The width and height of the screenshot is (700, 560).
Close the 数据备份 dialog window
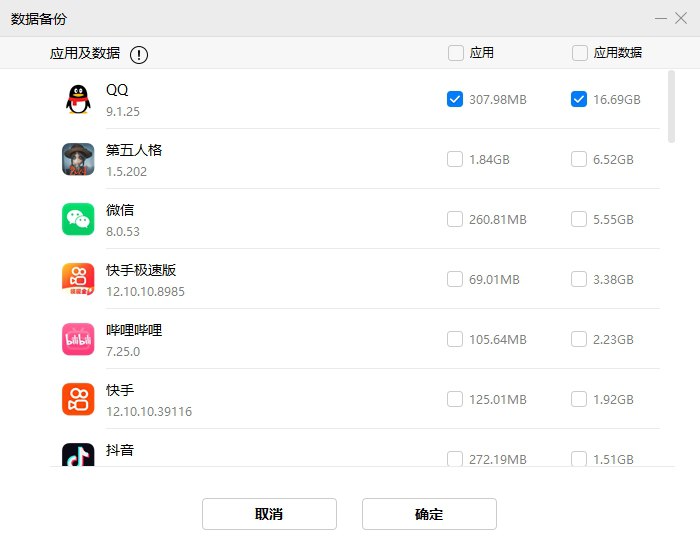coord(681,19)
